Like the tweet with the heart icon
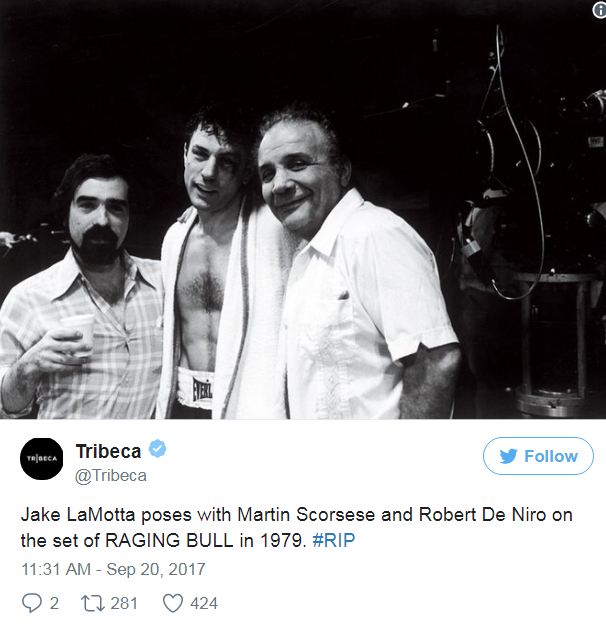Image resolution: width=606 pixels, height=632 pixels. [173, 603]
